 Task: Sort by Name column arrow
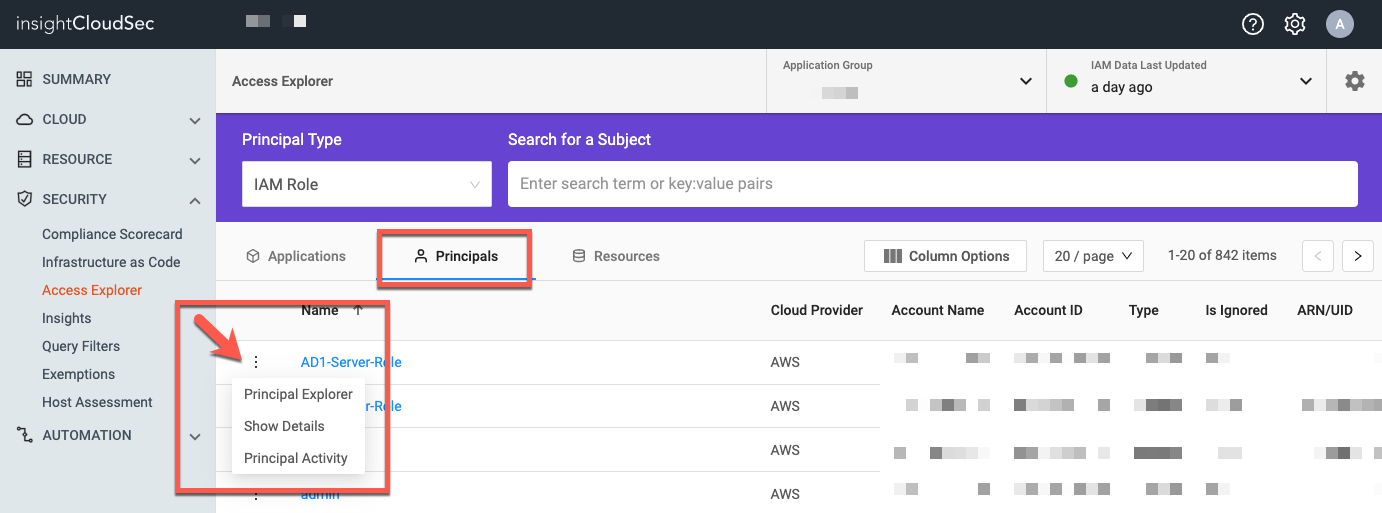[358, 310]
